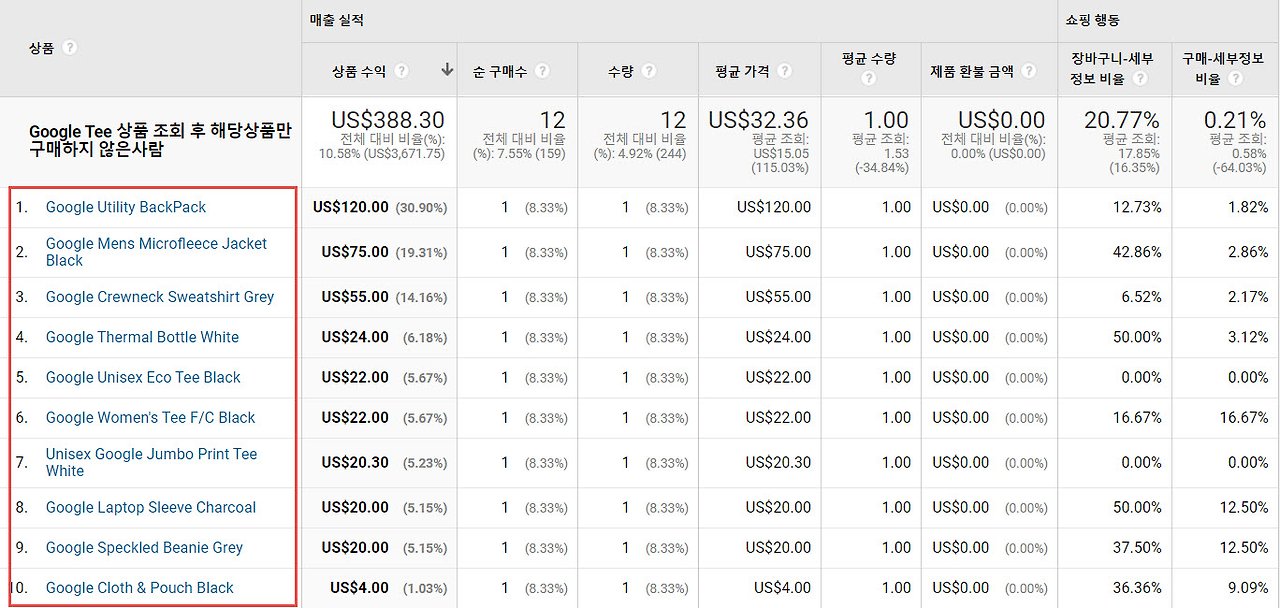Click the average quantity summary 1.00
The image size is (1280, 608).
[x=886, y=121]
